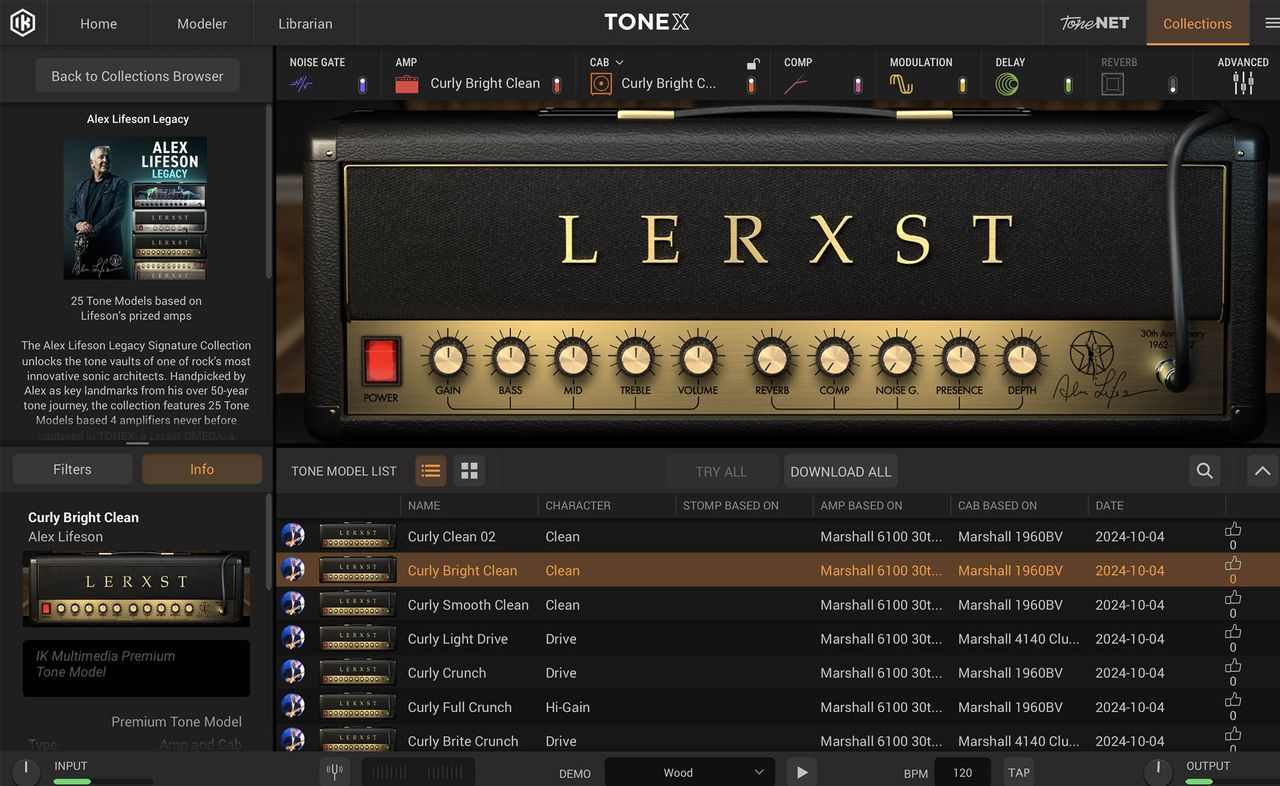
Task: Expand the CAB dropdown arrow
Action: pos(620,62)
